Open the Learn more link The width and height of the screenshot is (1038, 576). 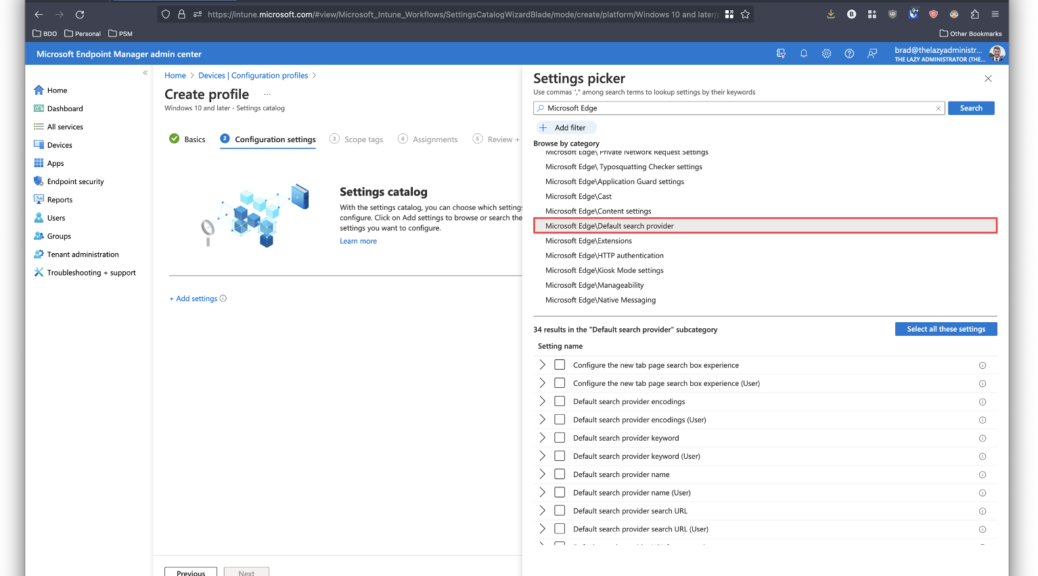[x=358, y=241]
